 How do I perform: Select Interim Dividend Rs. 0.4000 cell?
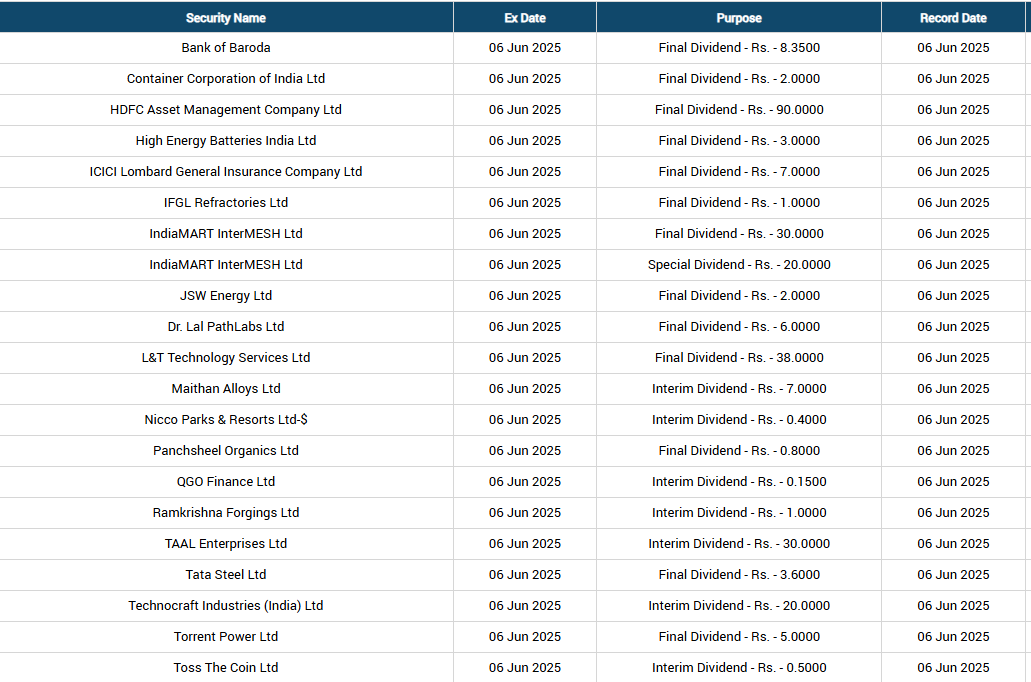click(739, 419)
